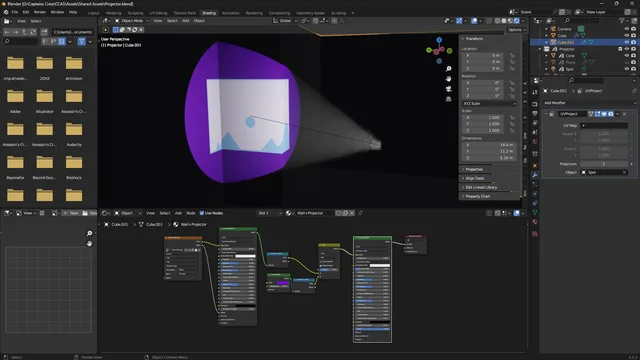Viewport: 640px width, 360px height.
Task: Toggle the camera view gizmo icon
Action: [449, 89]
